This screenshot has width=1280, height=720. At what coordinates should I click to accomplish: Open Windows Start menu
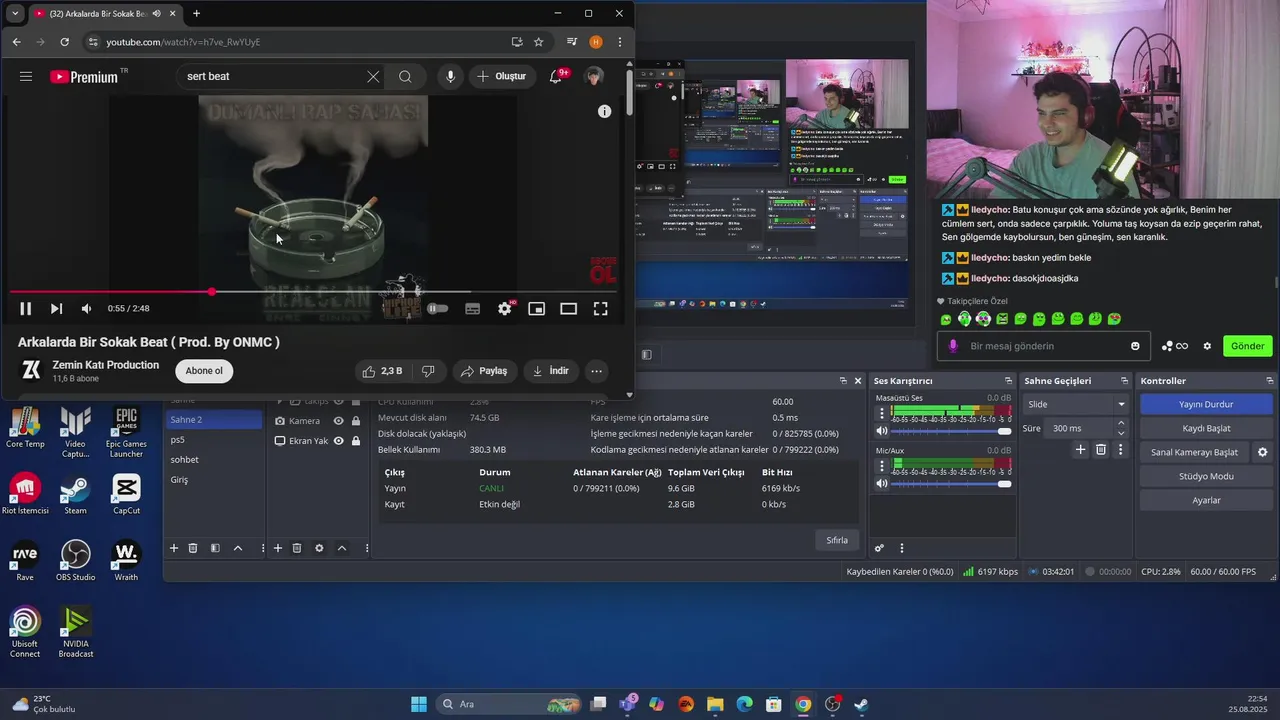(419, 704)
